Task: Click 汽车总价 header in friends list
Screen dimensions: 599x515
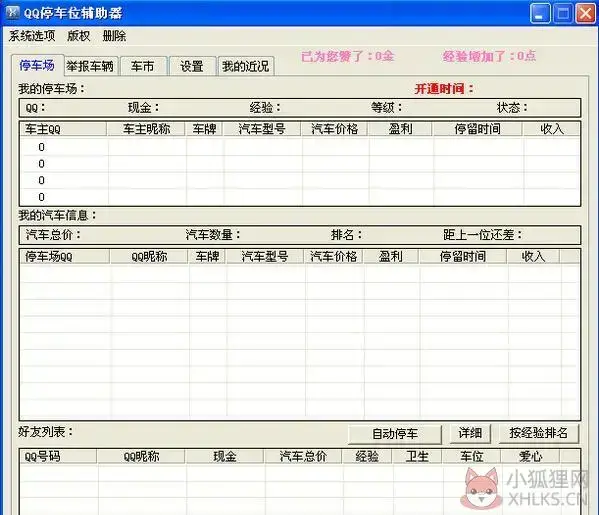Action: [303, 457]
